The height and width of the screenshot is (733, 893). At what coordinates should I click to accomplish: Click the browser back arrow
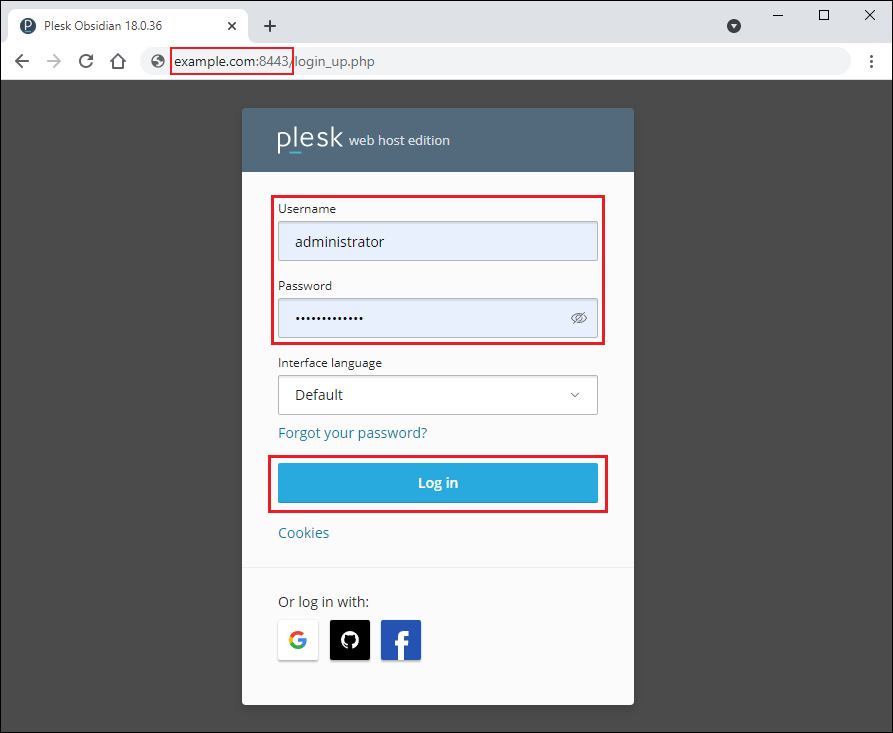coord(22,62)
